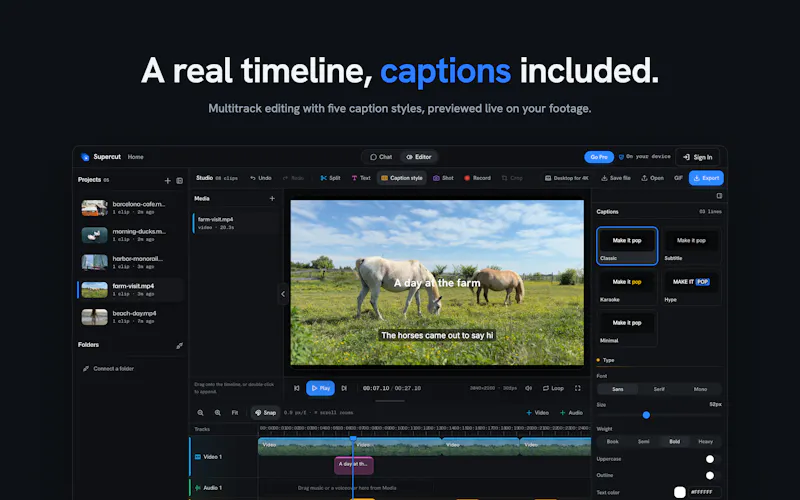Enter fullscreen preview
The width and height of the screenshot is (800, 500).
578,388
